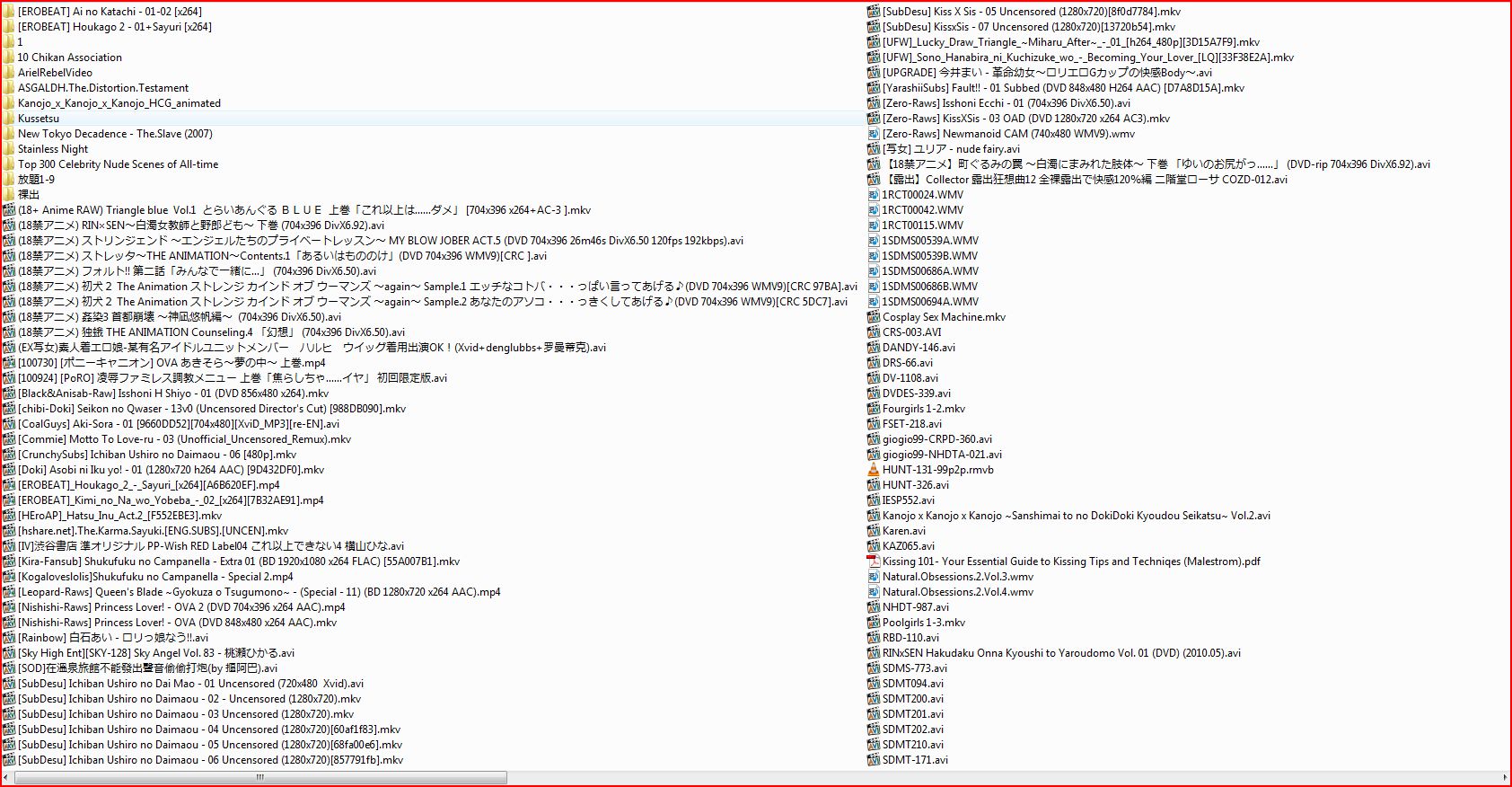The height and width of the screenshot is (787, 1512).
Task: Select file SDMS-773.avi
Action: 914,668
